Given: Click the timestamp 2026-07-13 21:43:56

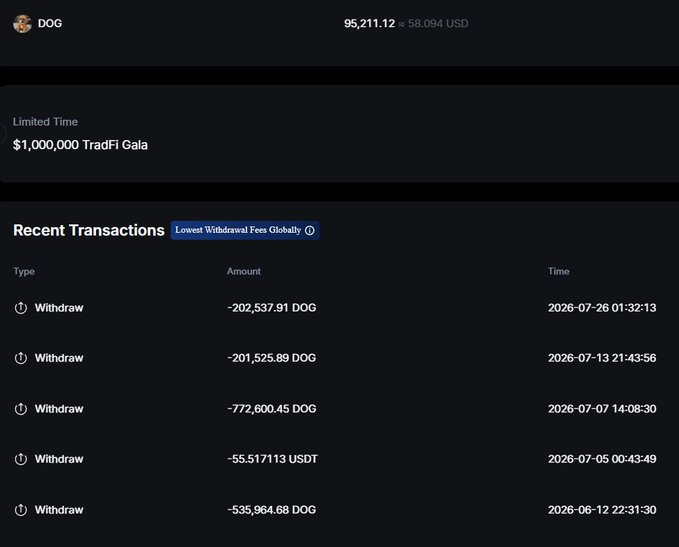Looking at the screenshot, I should pyautogui.click(x=602, y=358).
